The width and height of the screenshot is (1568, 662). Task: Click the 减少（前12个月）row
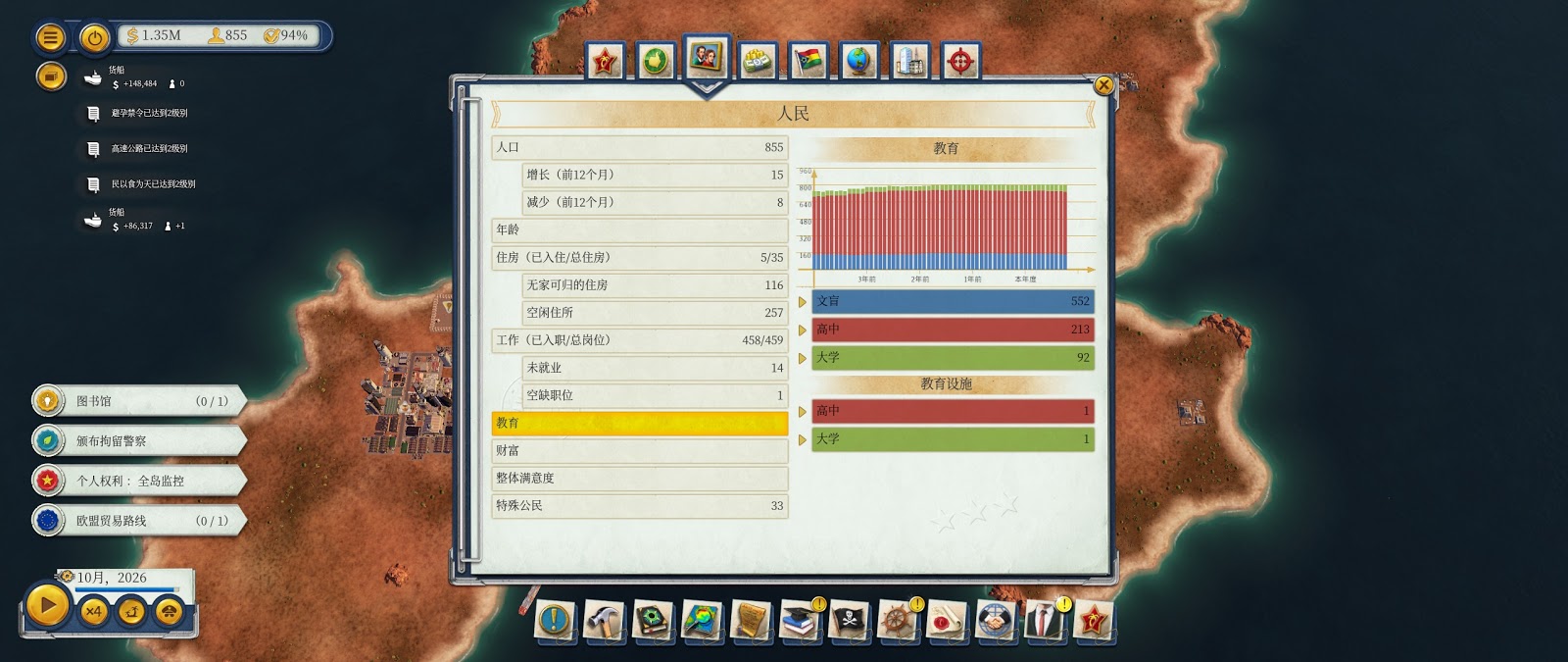tap(655, 202)
